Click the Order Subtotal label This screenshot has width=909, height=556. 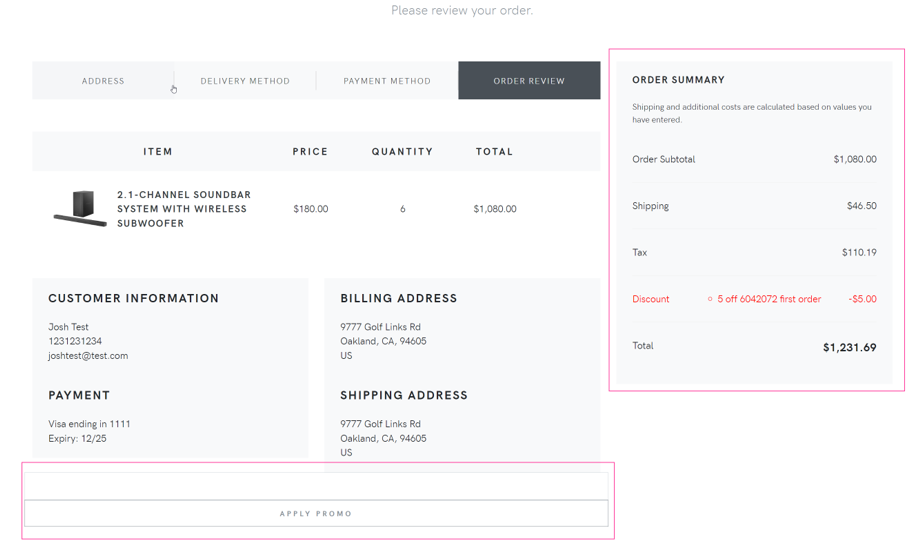click(664, 159)
